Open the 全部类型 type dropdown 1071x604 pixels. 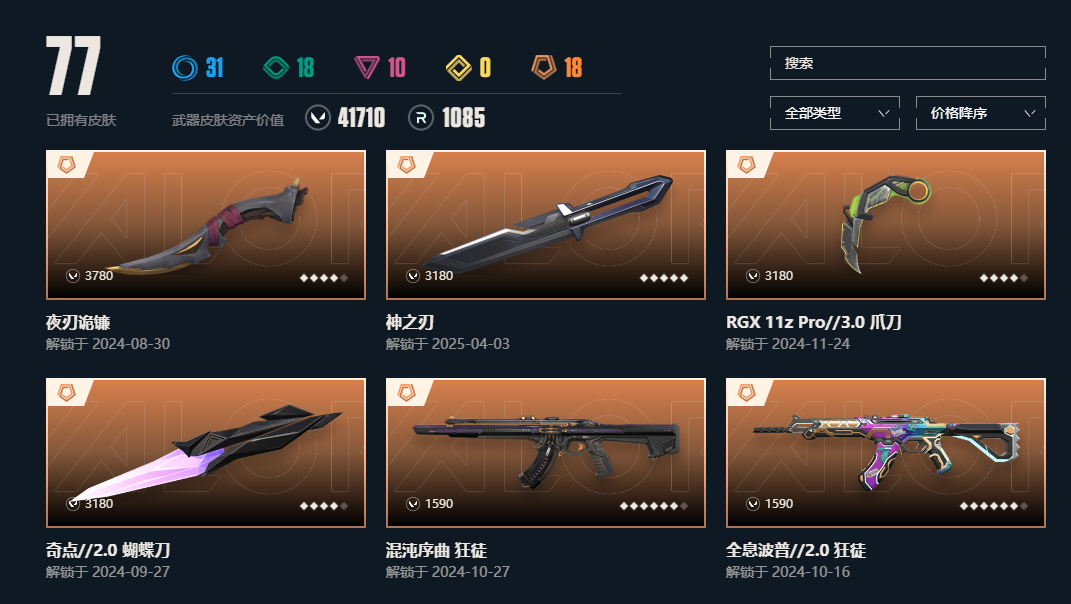coord(835,113)
